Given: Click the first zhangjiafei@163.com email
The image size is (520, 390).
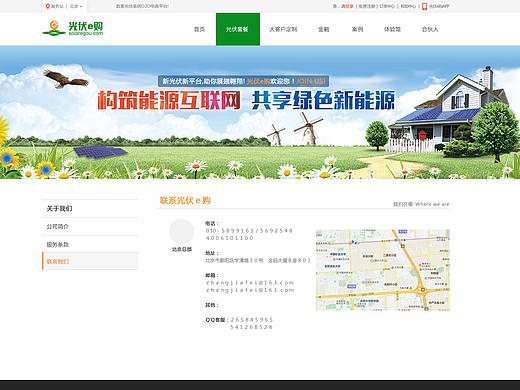Looking at the screenshot, I should [250, 283].
